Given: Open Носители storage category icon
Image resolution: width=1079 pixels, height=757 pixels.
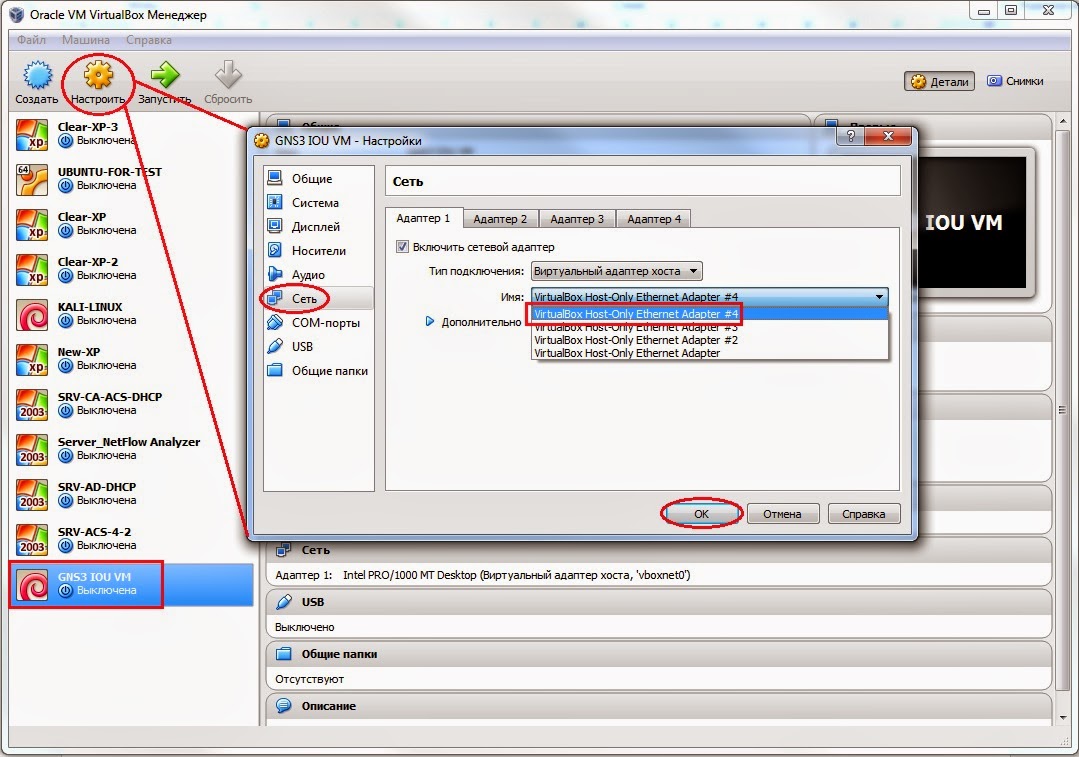Looking at the screenshot, I should click(275, 250).
